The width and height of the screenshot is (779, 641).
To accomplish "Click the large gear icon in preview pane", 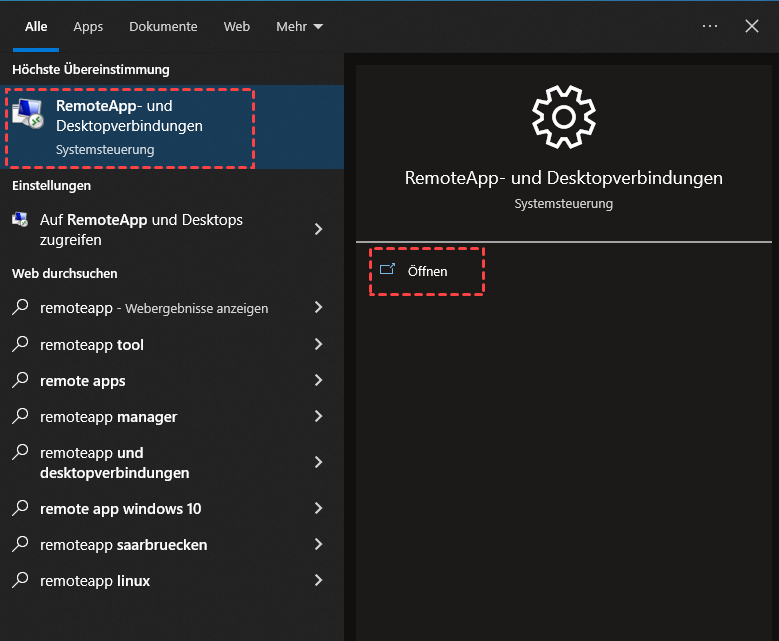I will click(x=563, y=117).
